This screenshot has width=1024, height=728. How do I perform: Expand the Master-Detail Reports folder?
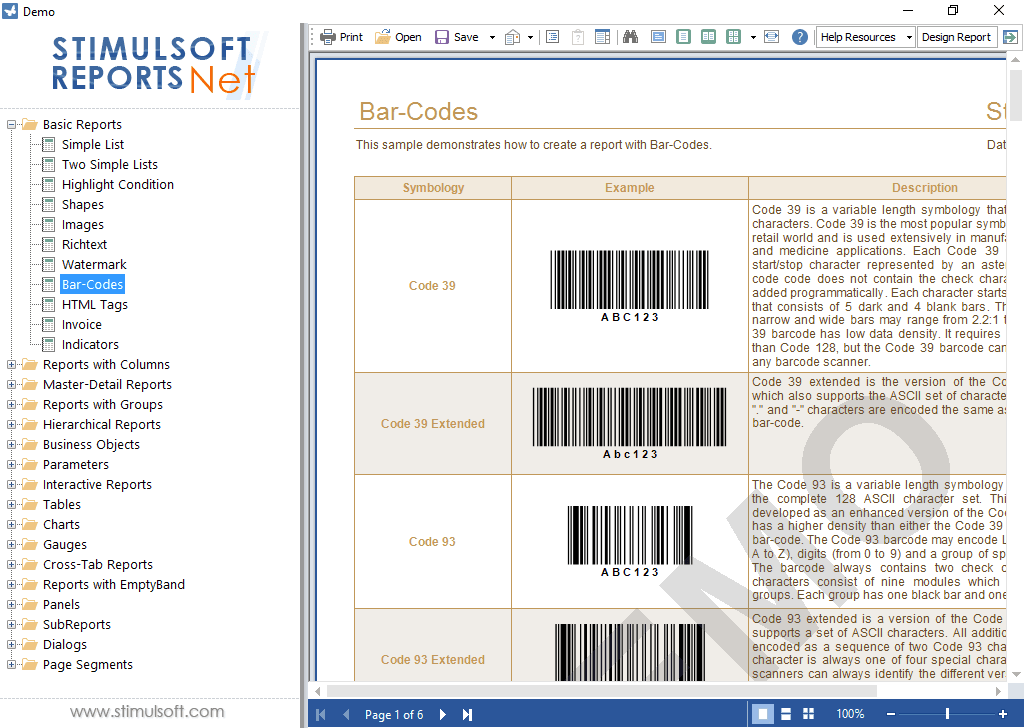click(x=11, y=385)
